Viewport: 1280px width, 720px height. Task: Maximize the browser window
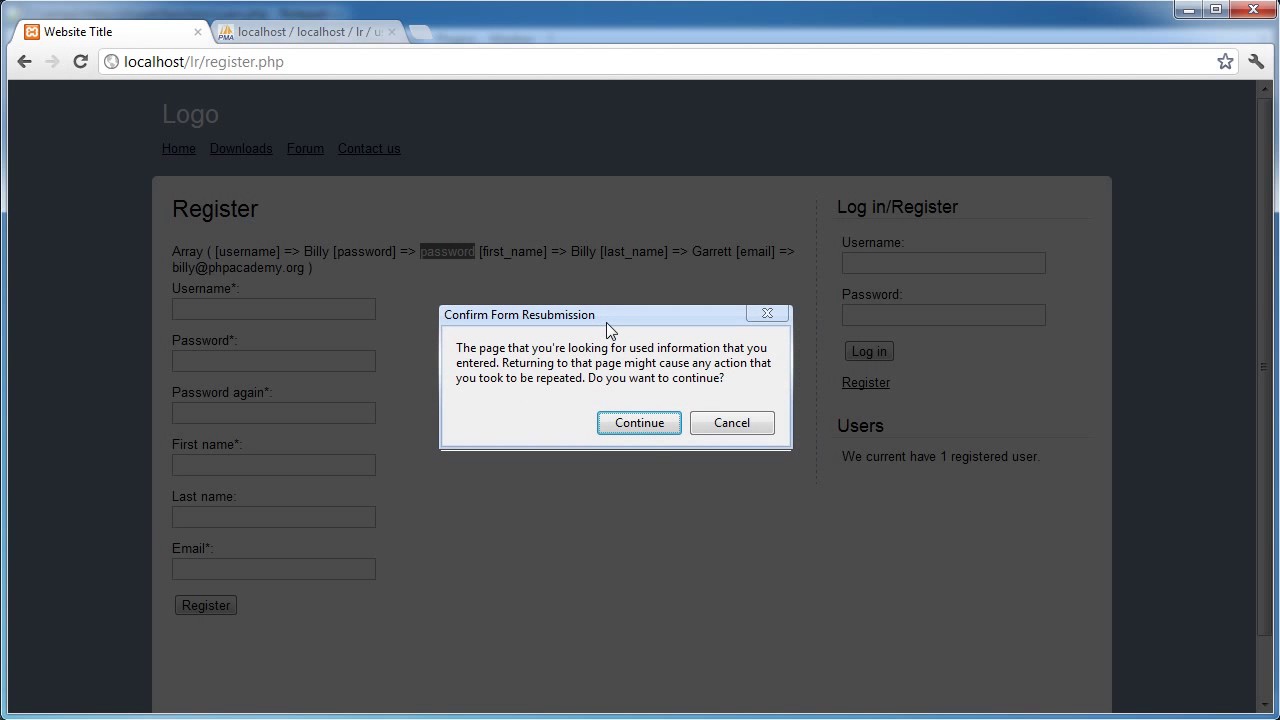coord(1216,9)
